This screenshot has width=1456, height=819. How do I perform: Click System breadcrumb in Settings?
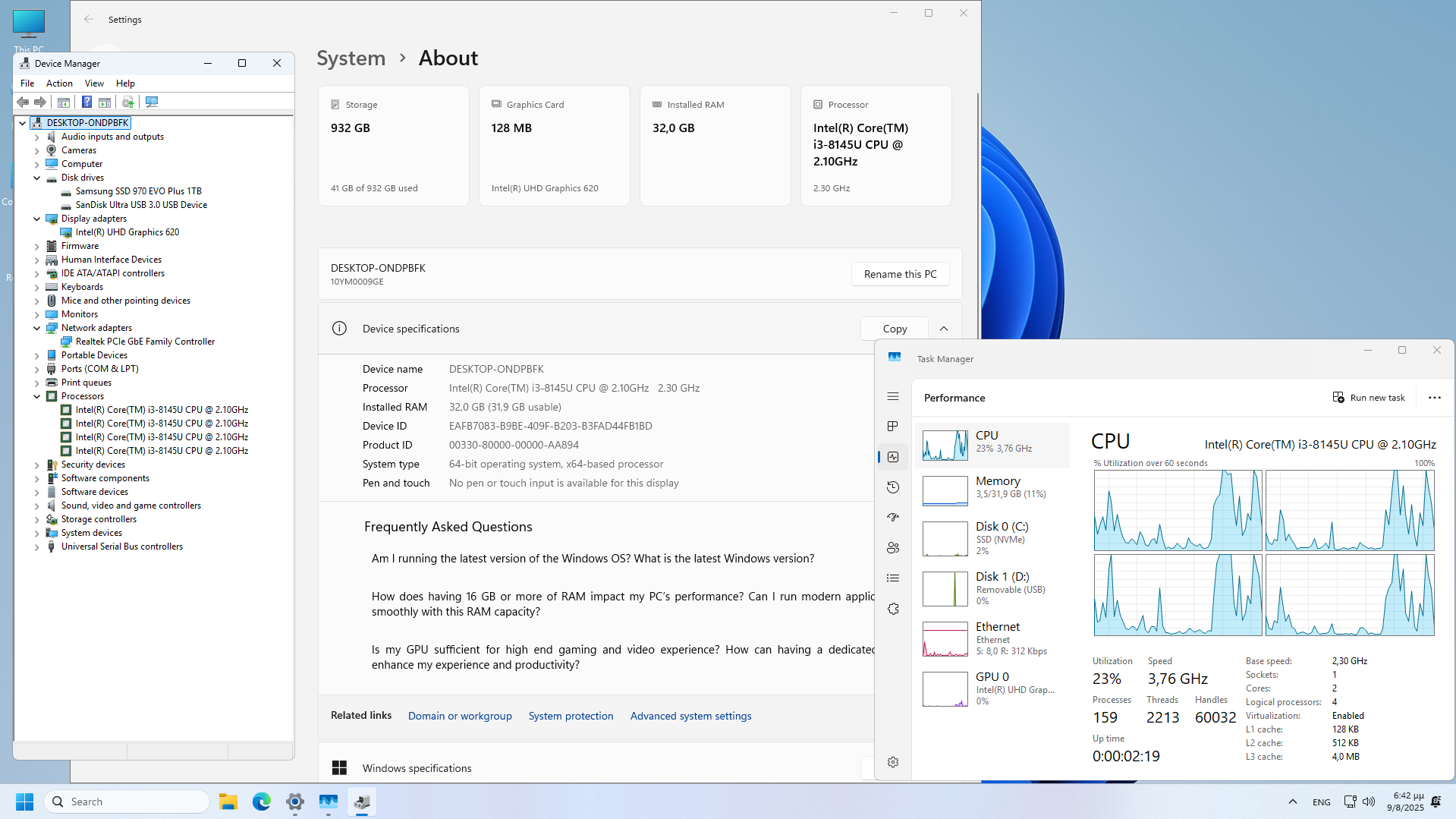click(351, 58)
